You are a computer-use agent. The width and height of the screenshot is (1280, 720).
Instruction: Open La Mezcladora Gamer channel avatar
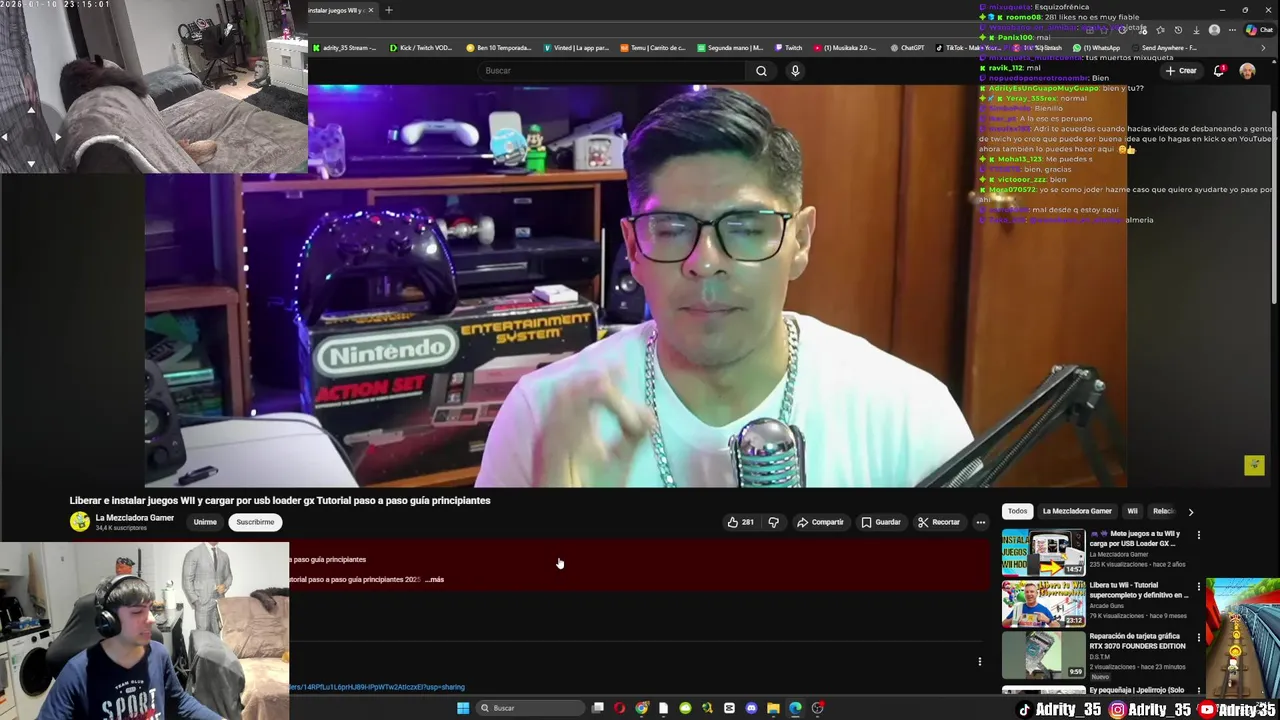(79, 522)
